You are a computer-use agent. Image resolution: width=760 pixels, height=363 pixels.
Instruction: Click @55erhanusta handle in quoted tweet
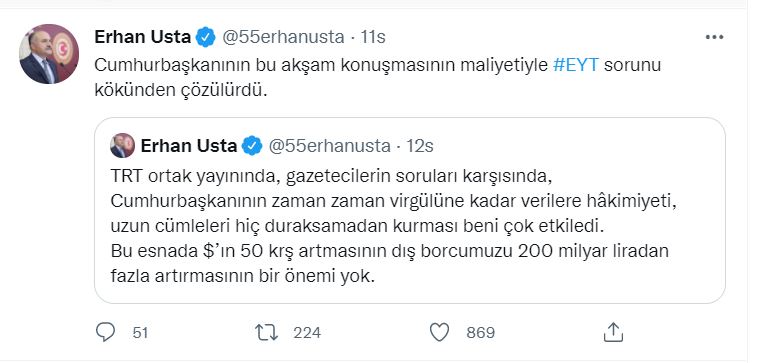[x=329, y=145]
